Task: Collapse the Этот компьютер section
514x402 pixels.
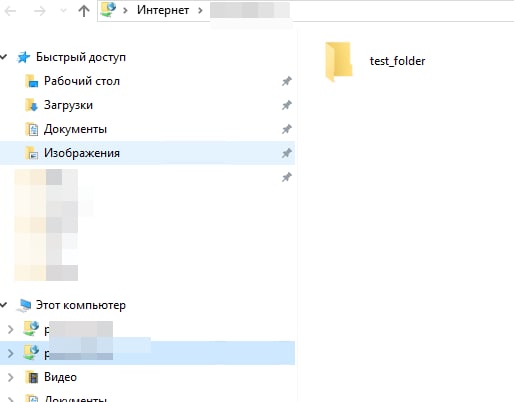Action: point(4,305)
